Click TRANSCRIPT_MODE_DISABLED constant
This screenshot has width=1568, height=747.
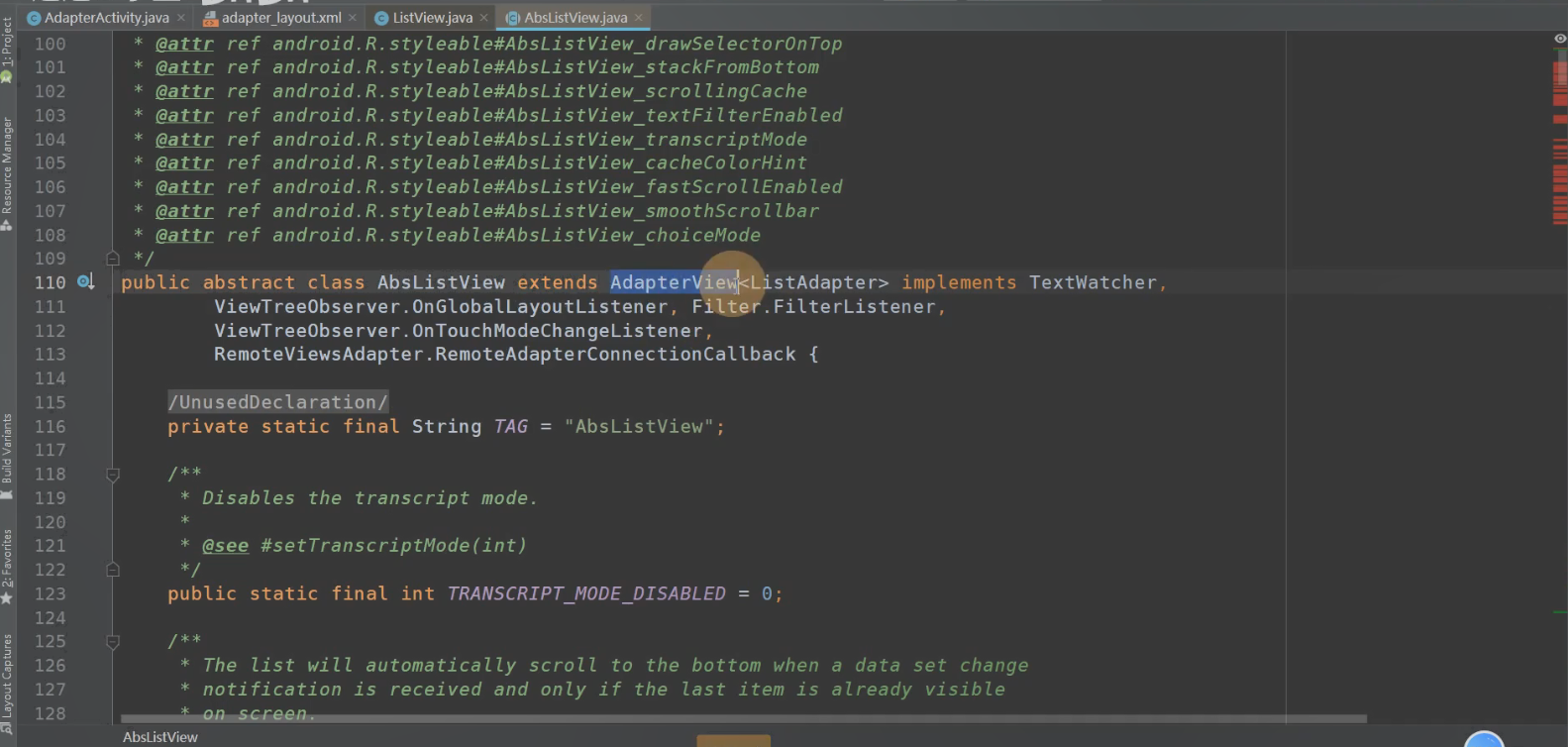pos(586,593)
